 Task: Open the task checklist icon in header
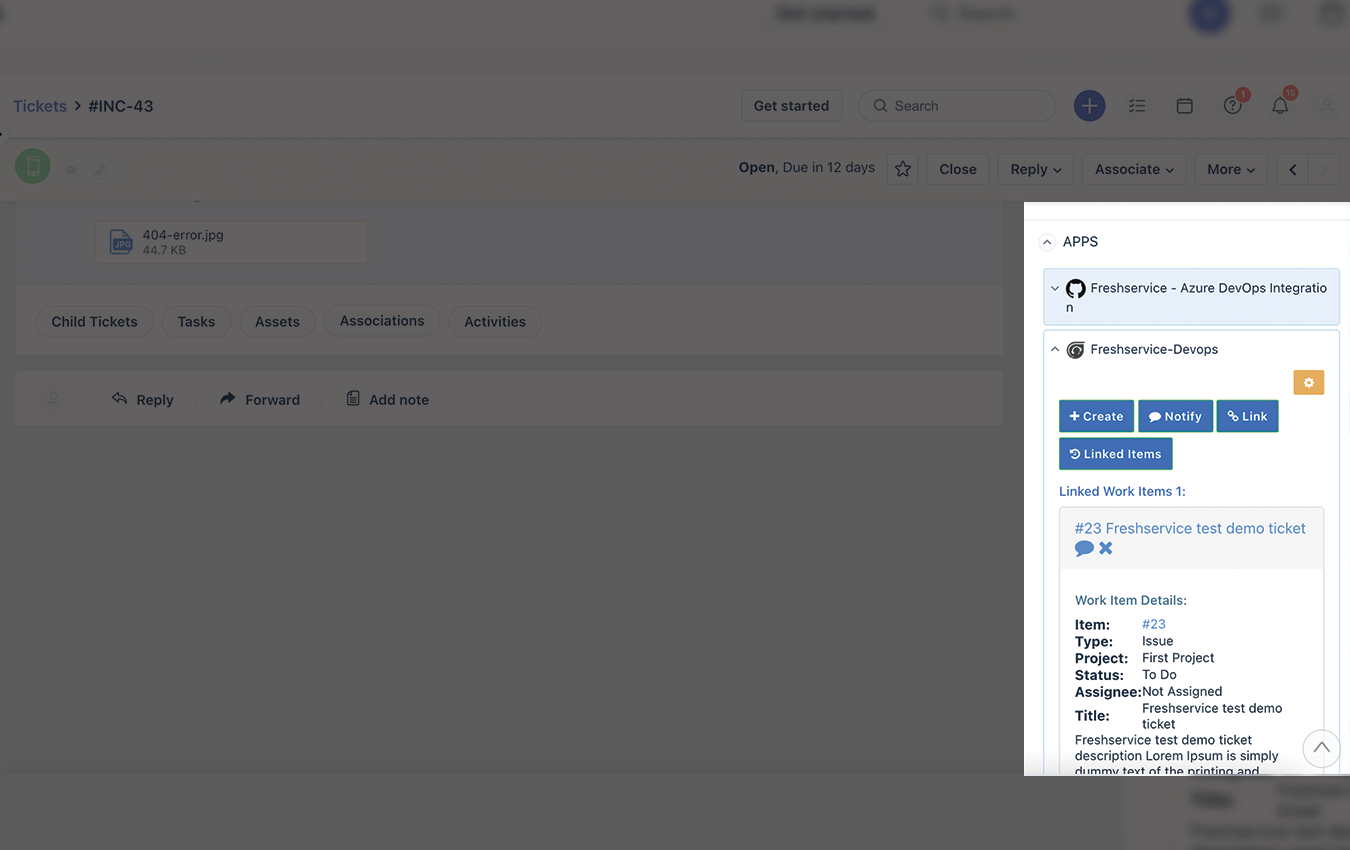1137,106
